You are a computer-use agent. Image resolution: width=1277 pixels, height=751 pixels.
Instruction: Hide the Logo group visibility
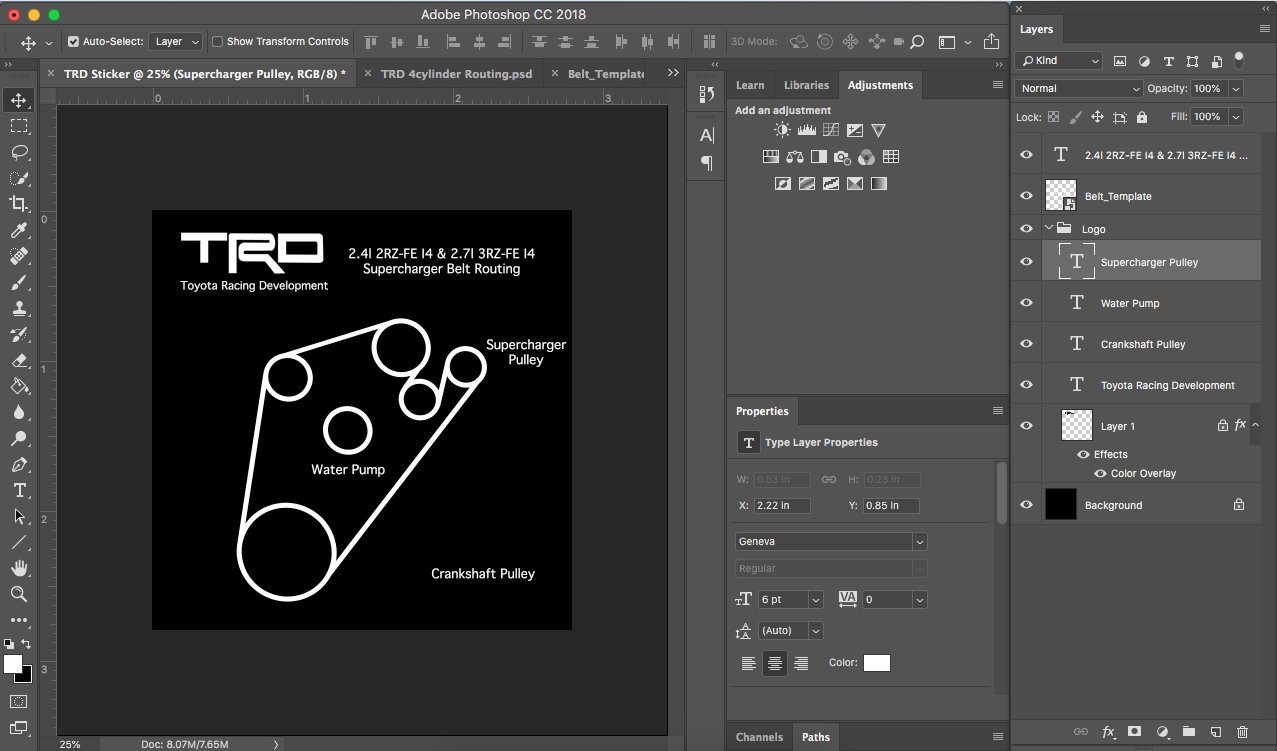(x=1026, y=229)
